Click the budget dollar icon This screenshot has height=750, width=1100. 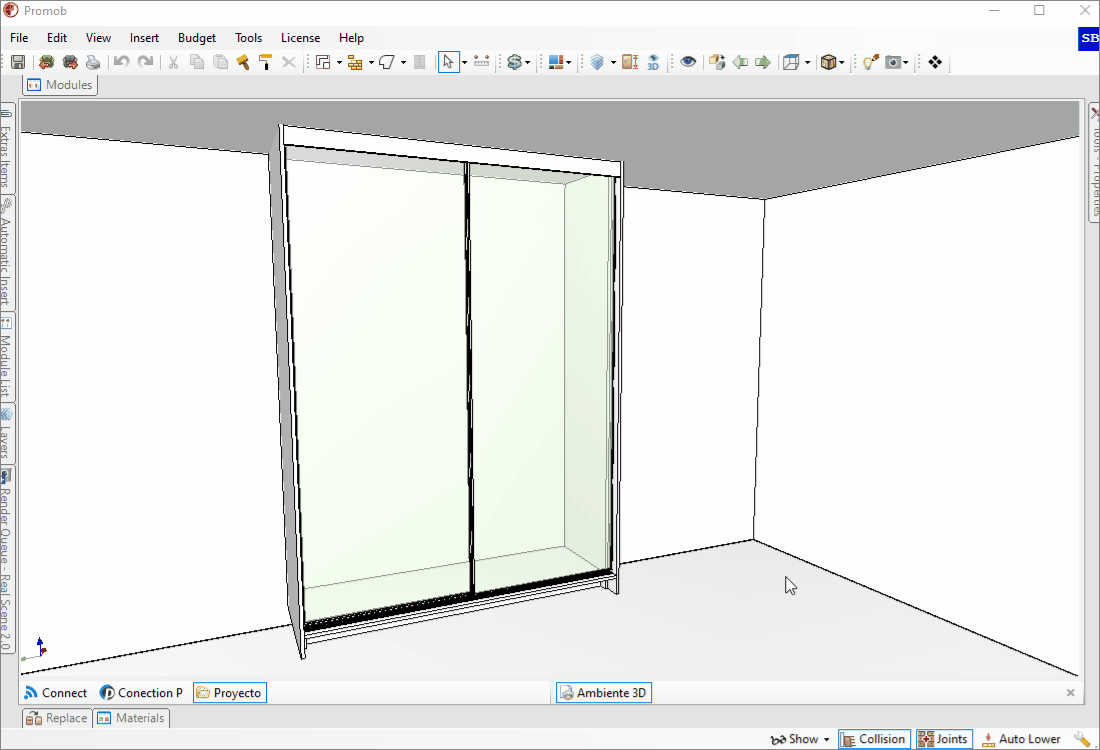point(515,62)
